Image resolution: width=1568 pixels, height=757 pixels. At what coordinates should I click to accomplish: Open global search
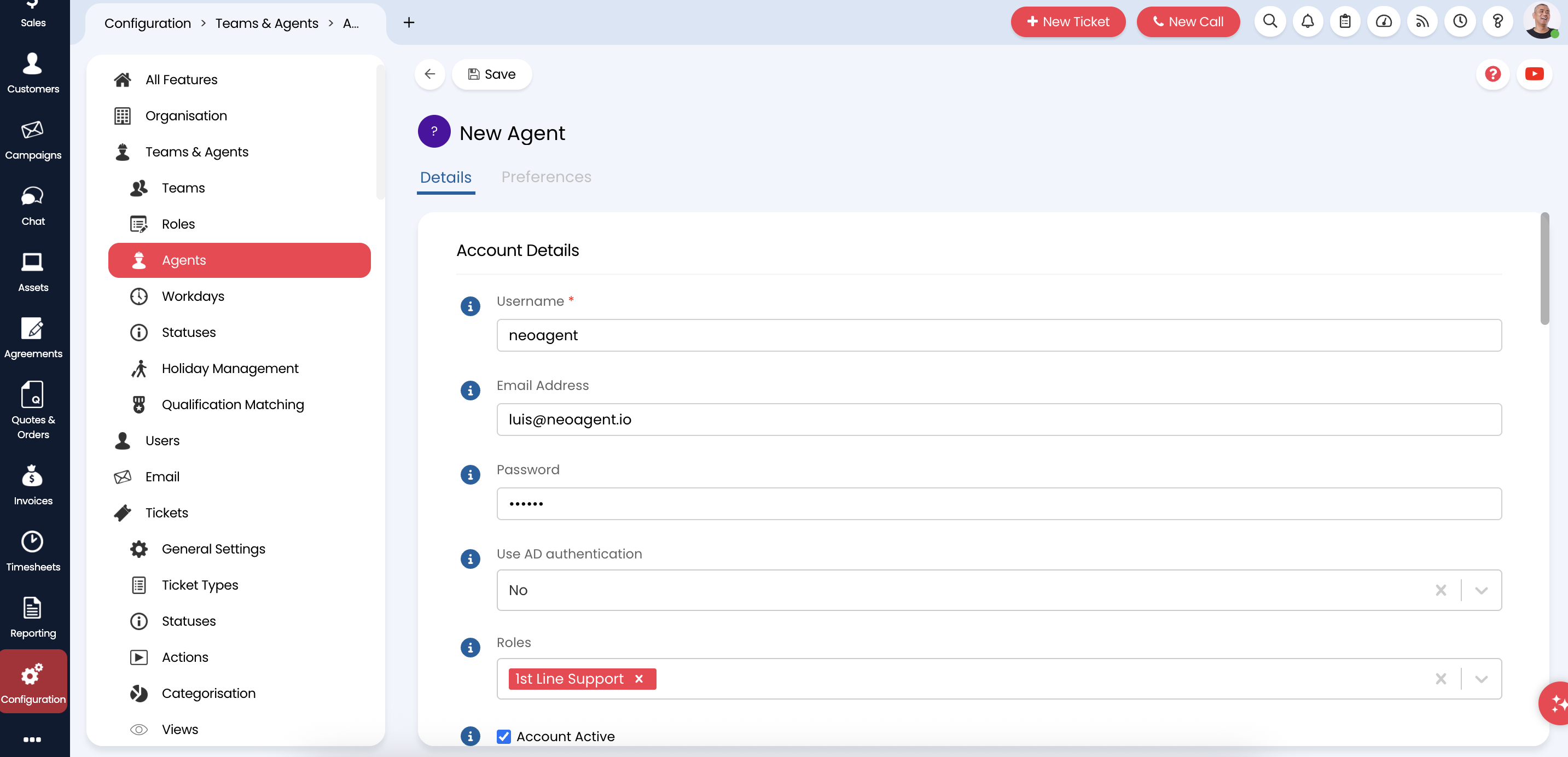1270,21
